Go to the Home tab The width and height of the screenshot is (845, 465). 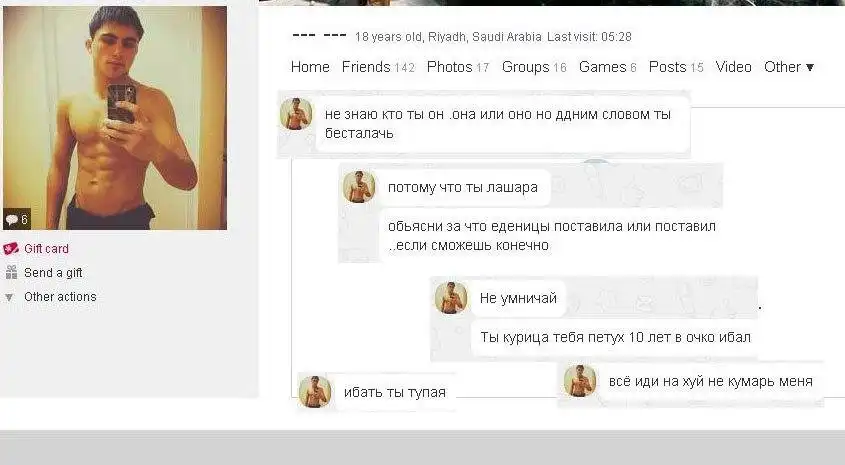click(x=310, y=67)
